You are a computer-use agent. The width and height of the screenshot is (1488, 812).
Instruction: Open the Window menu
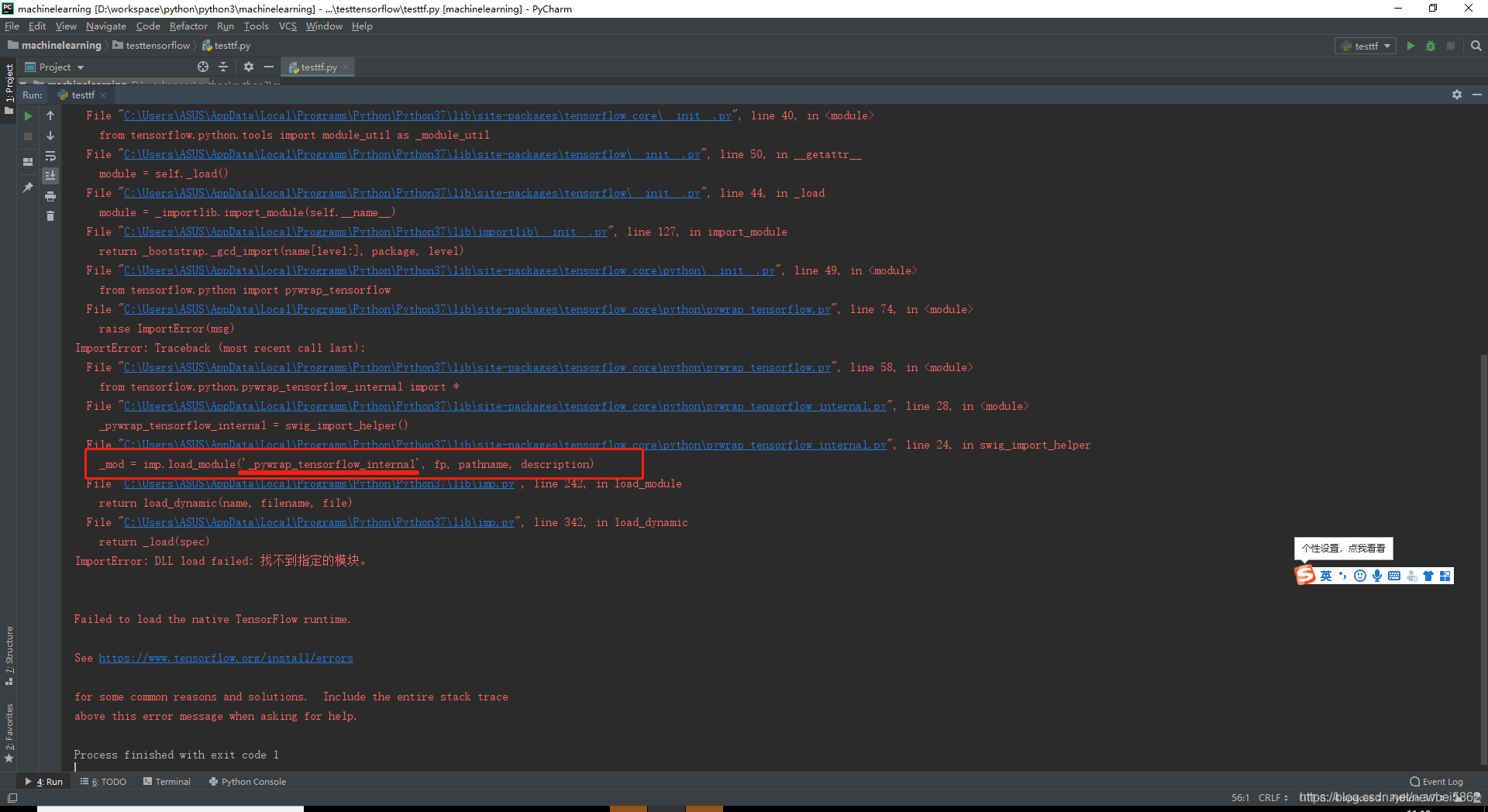tap(324, 26)
